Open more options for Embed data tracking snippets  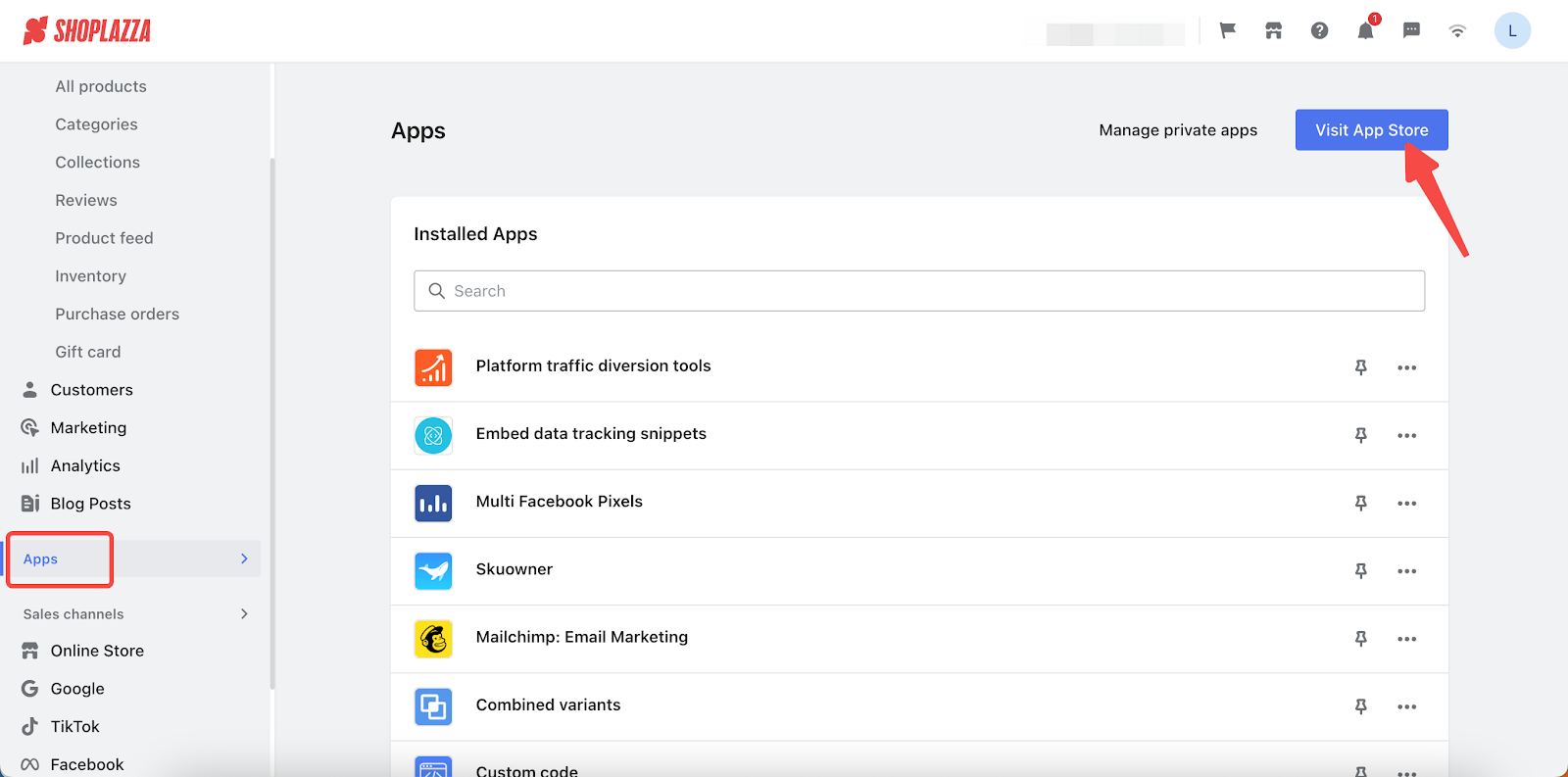[1407, 435]
